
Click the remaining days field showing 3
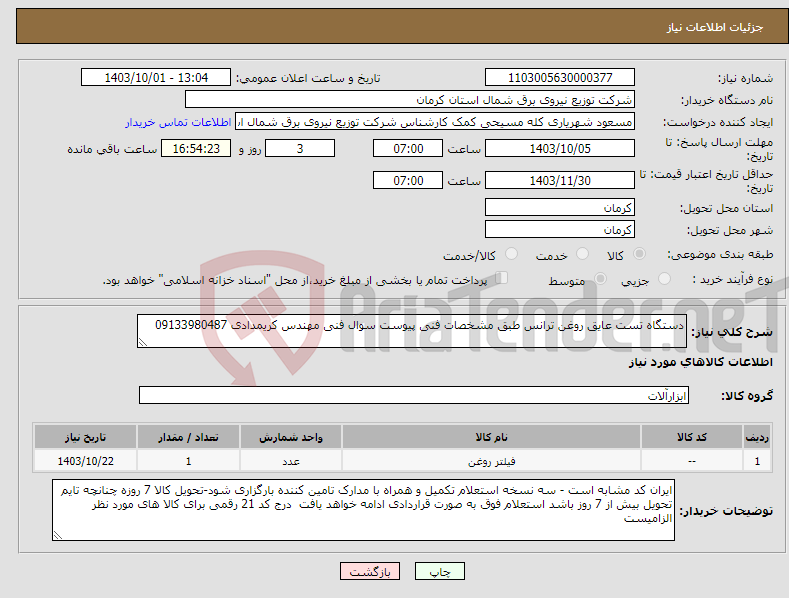point(300,148)
